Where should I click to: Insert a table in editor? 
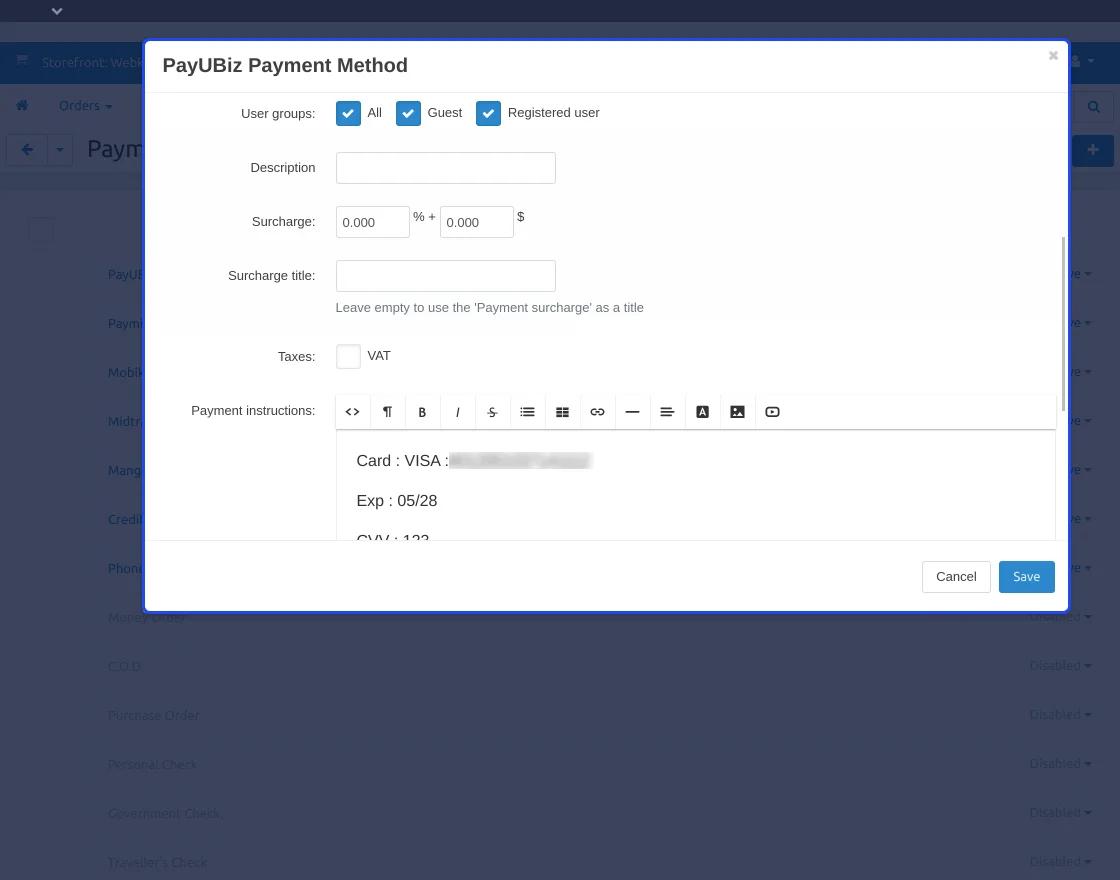pos(562,412)
